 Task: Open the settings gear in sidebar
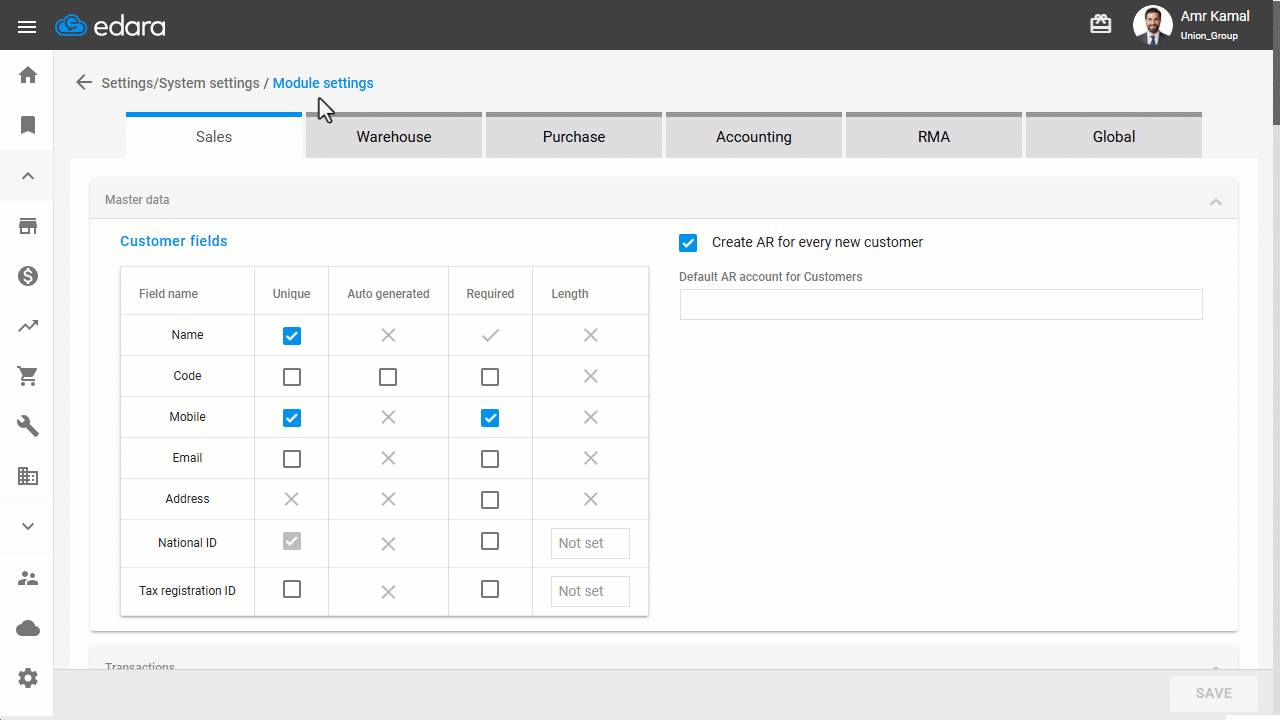28,678
